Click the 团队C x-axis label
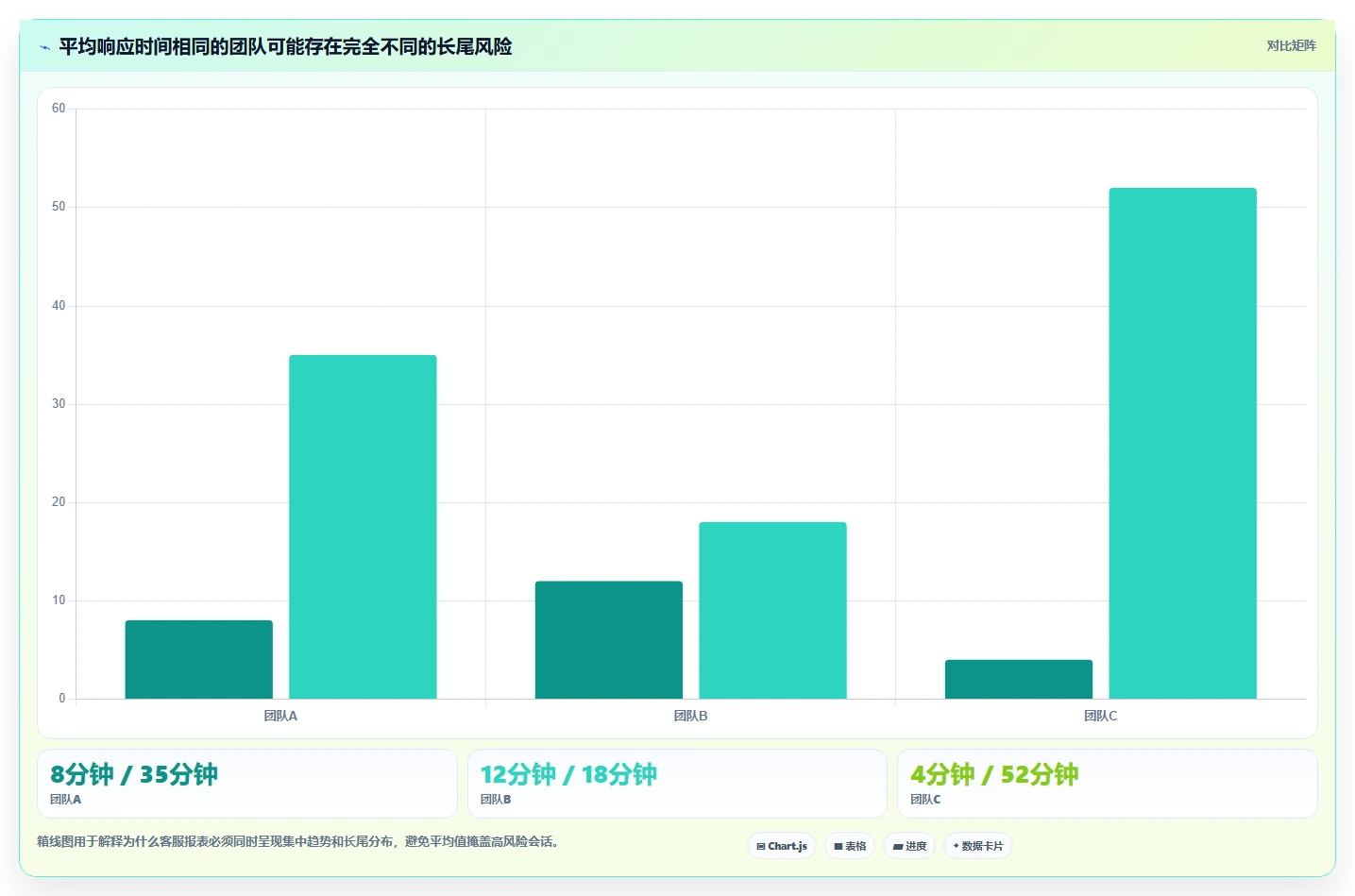Image resolution: width=1355 pixels, height=896 pixels. (1100, 716)
